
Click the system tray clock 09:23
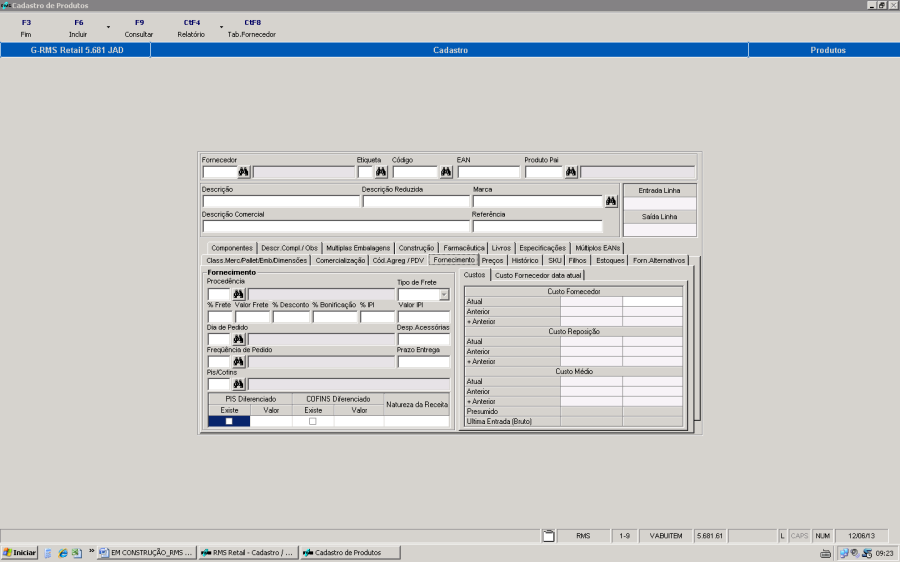pos(885,553)
